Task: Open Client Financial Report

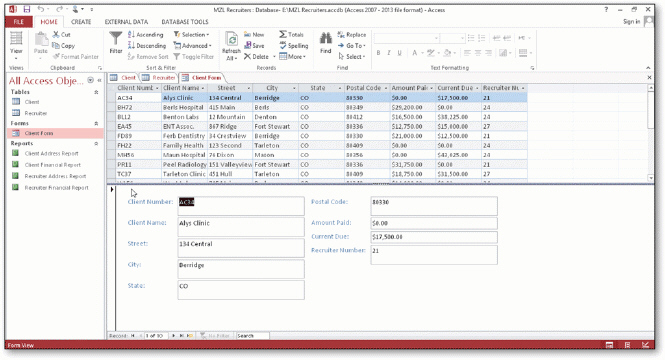Action: click(x=53, y=165)
